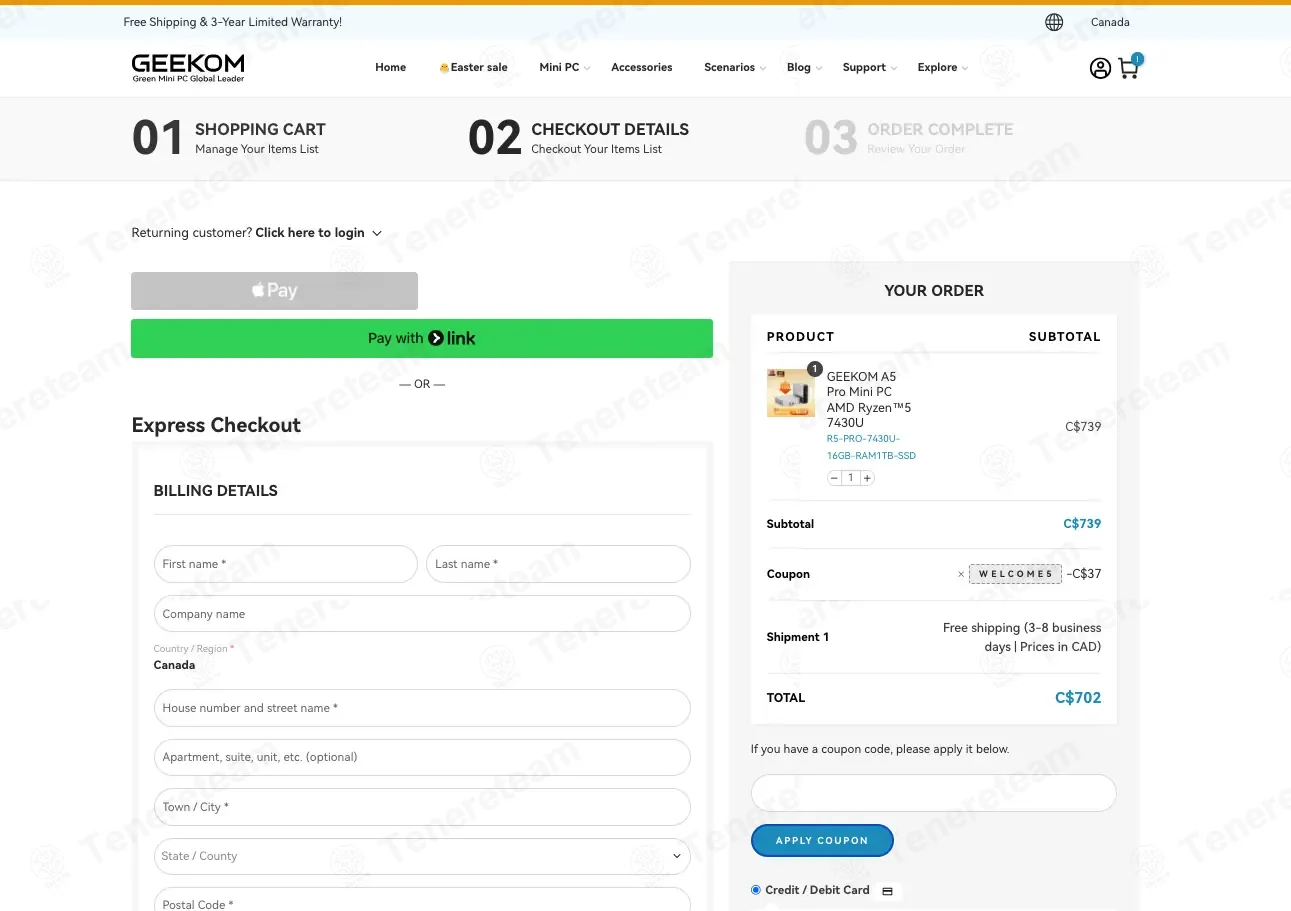
Task: Pay using the Apple Pay button
Action: (x=274, y=291)
